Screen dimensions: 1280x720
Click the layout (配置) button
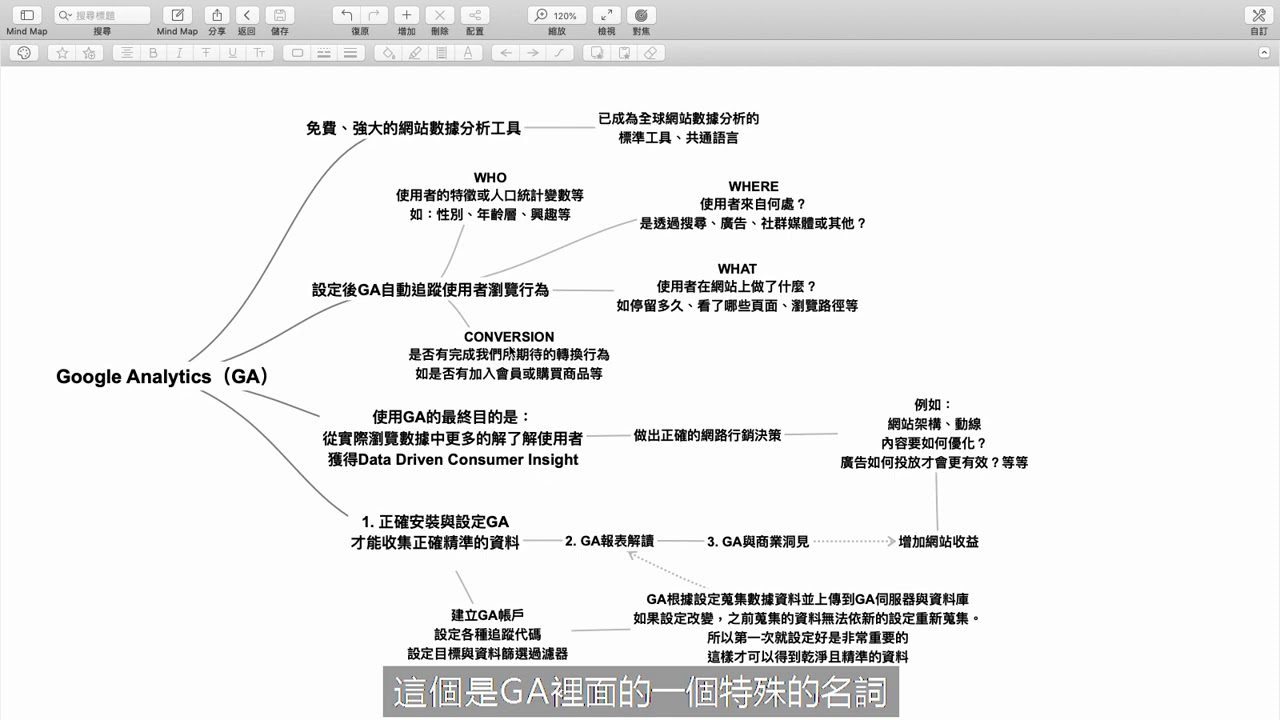click(474, 15)
